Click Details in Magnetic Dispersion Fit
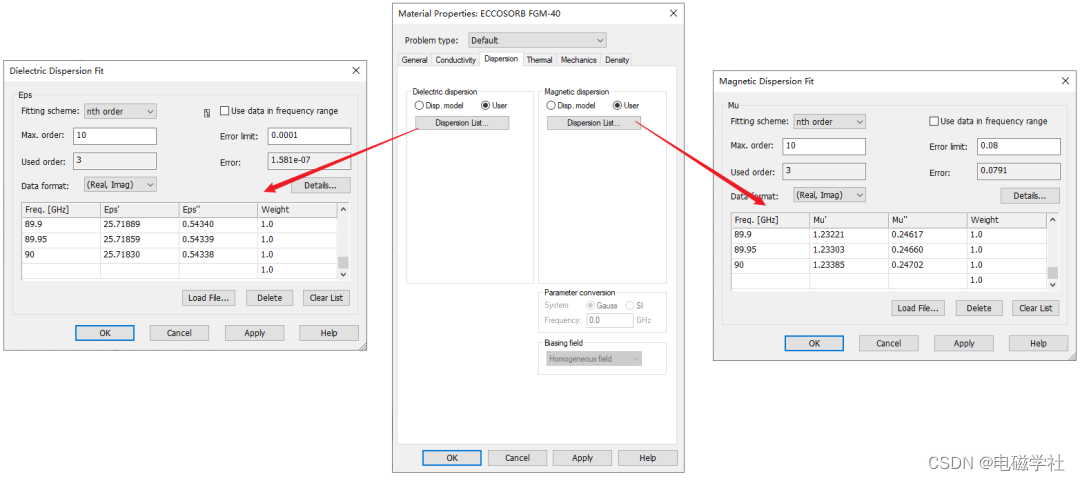Image resolution: width=1080 pixels, height=481 pixels. (x=1030, y=196)
